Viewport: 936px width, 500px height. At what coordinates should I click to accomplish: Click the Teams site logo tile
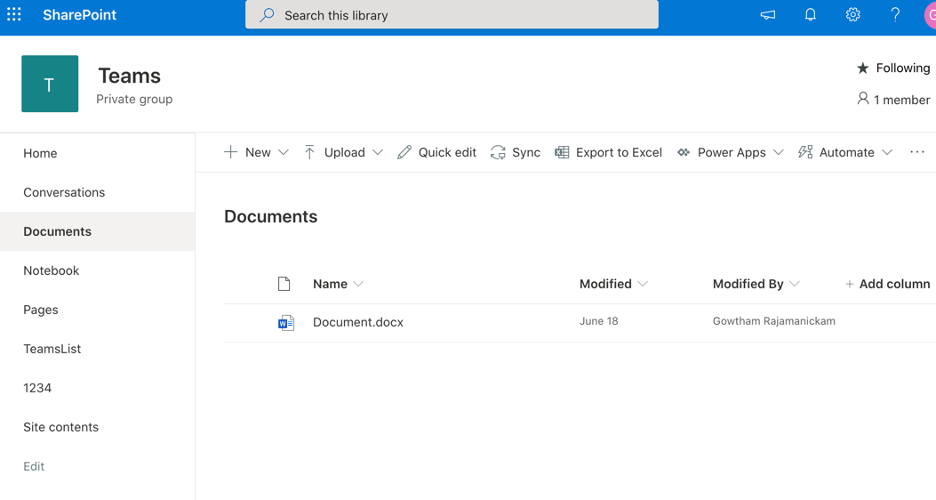(x=50, y=84)
